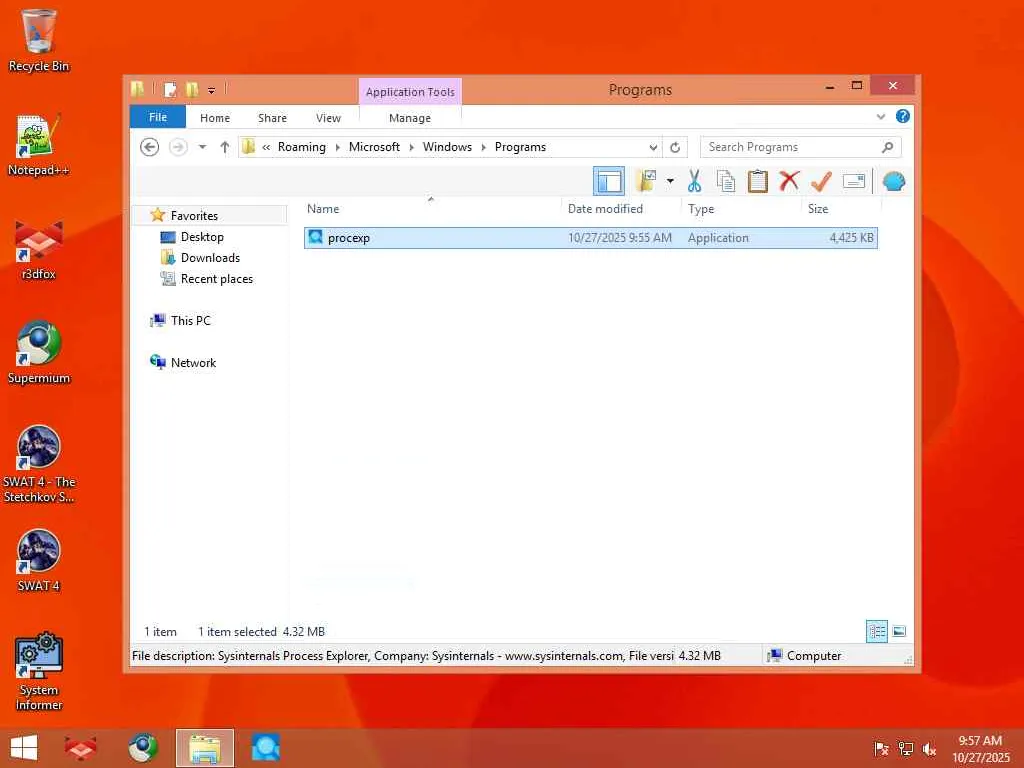Click the Paste clipboard icon
Viewport: 1024px width, 768px height.
[758, 181]
